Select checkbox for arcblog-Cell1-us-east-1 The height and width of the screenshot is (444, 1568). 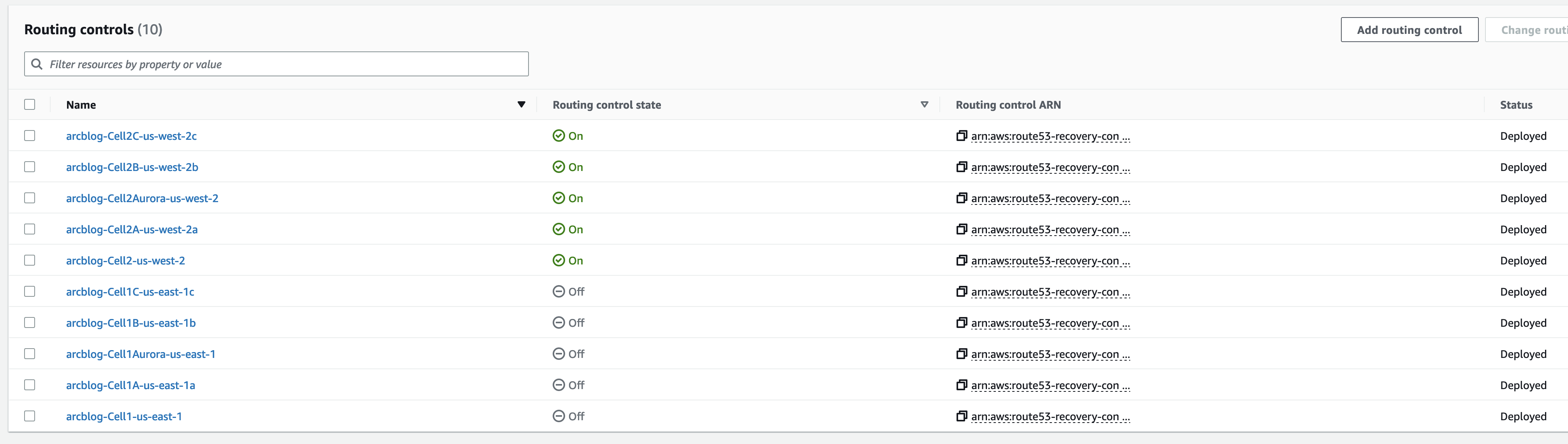click(x=30, y=416)
